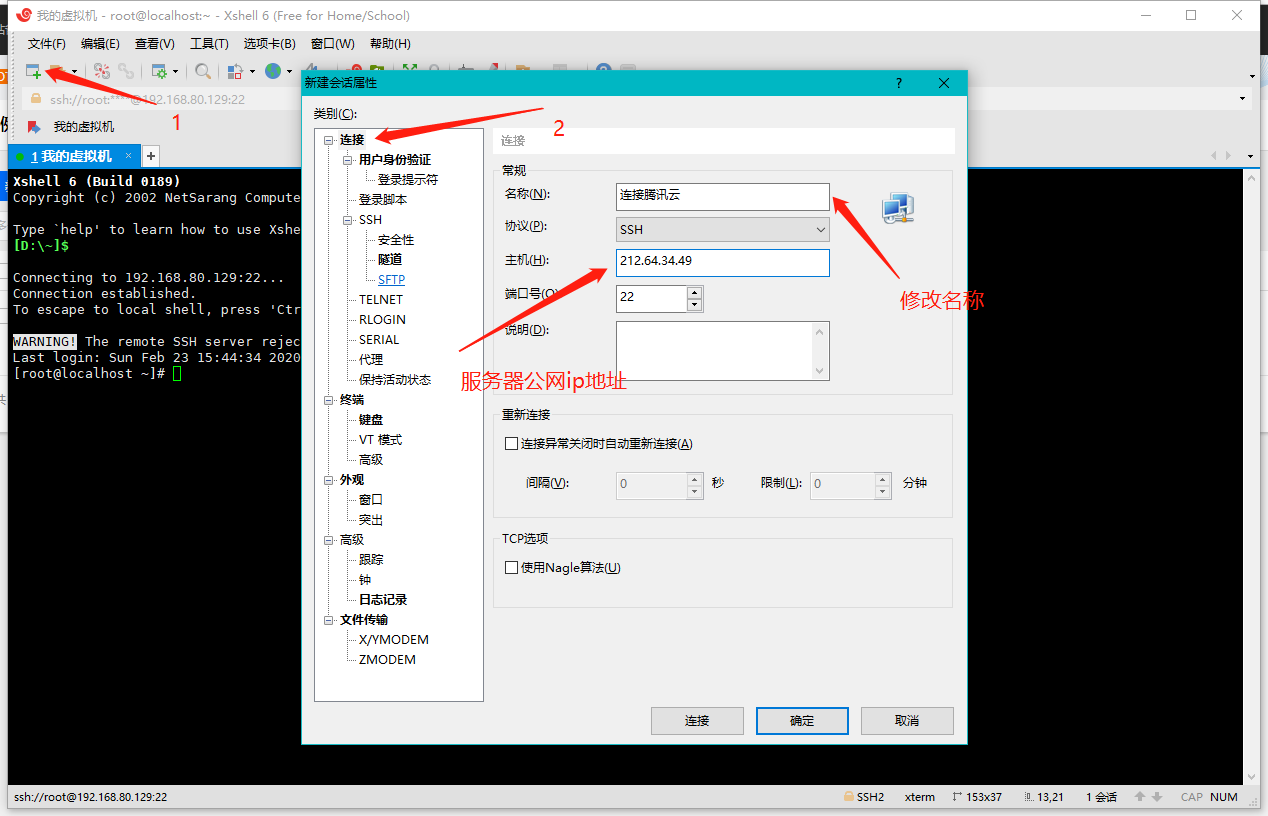Collapse the 终端 tree node

[x=329, y=400]
